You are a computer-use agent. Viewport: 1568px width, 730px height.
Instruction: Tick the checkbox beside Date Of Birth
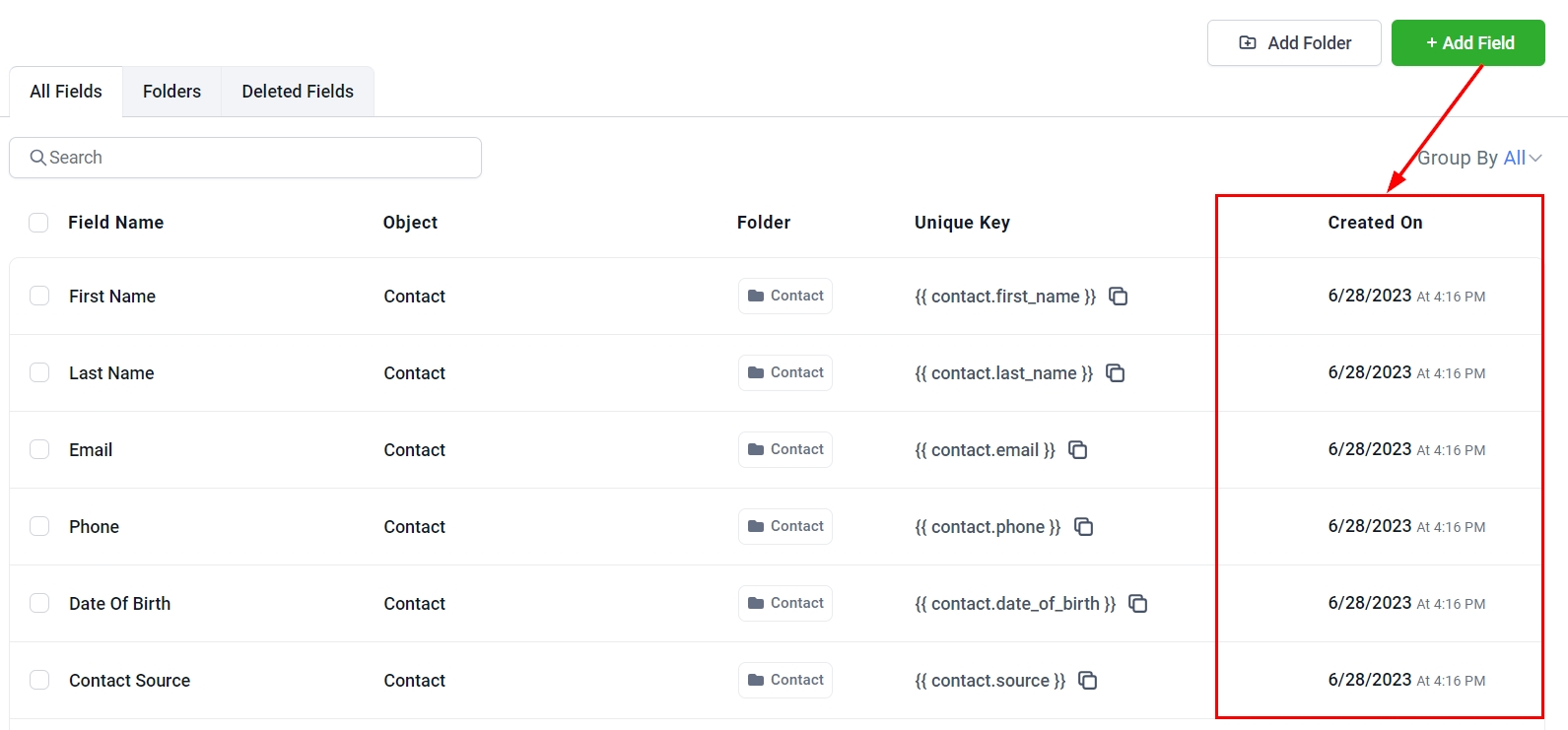pyautogui.click(x=39, y=603)
